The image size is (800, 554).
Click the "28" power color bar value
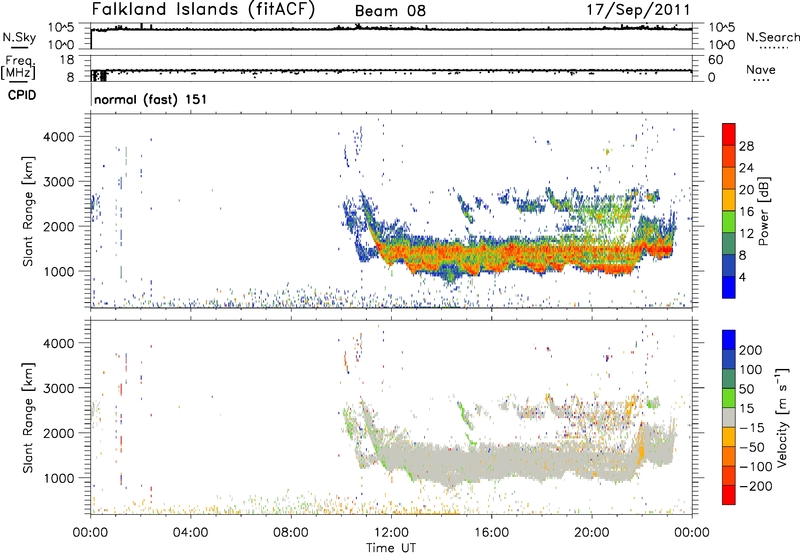[x=746, y=146]
